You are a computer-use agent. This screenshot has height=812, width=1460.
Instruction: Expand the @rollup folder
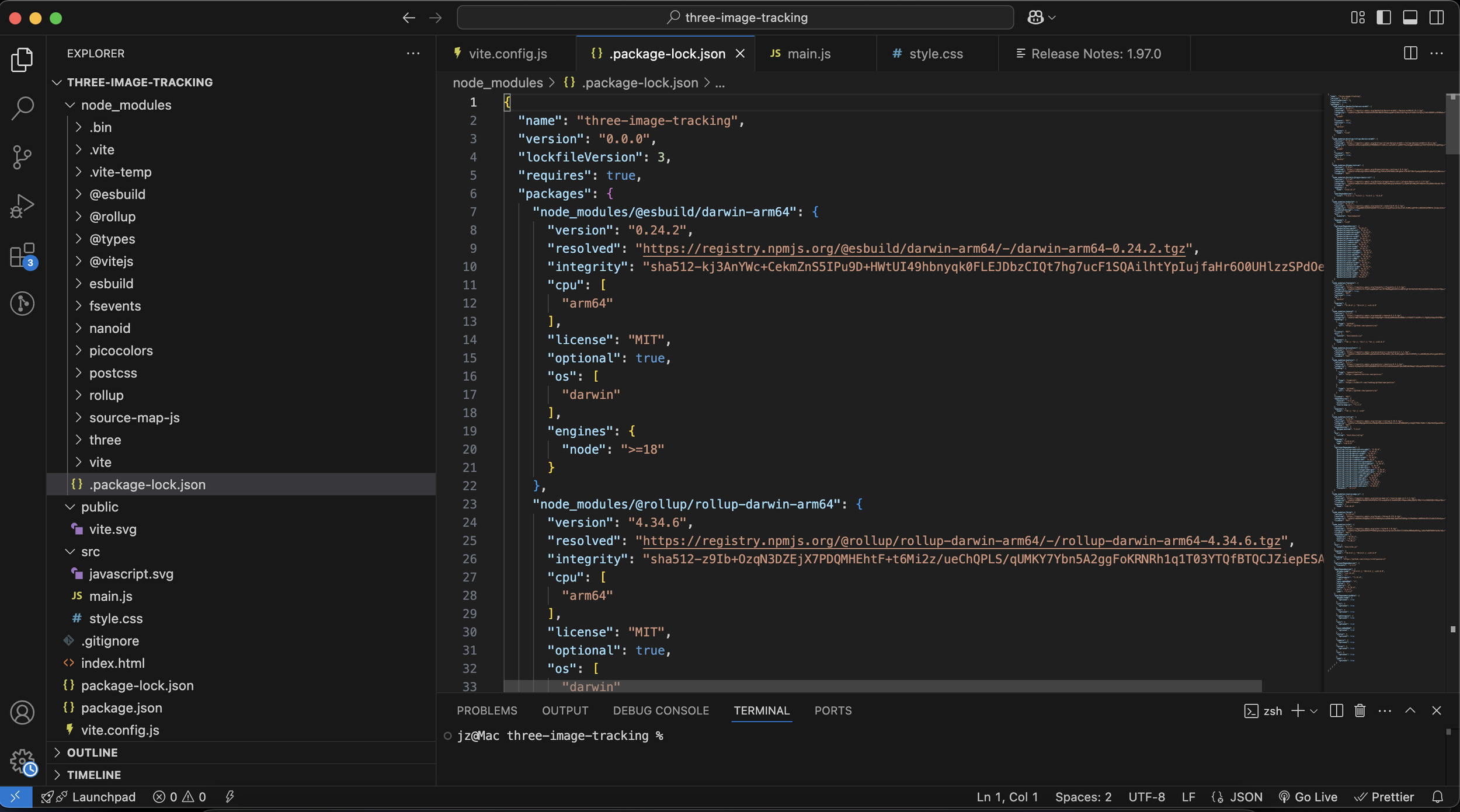(x=112, y=217)
